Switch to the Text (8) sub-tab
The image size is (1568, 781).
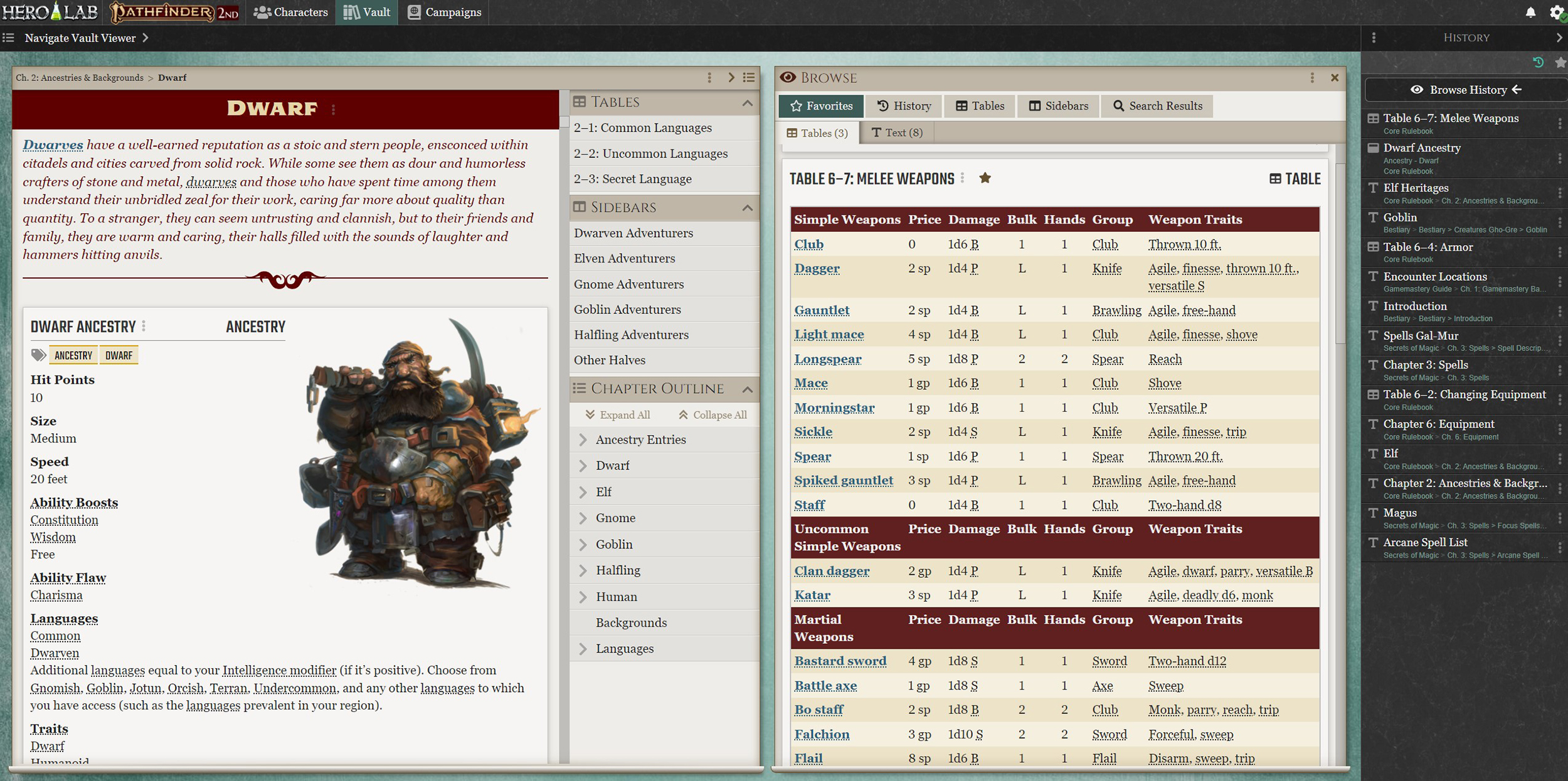tap(897, 133)
